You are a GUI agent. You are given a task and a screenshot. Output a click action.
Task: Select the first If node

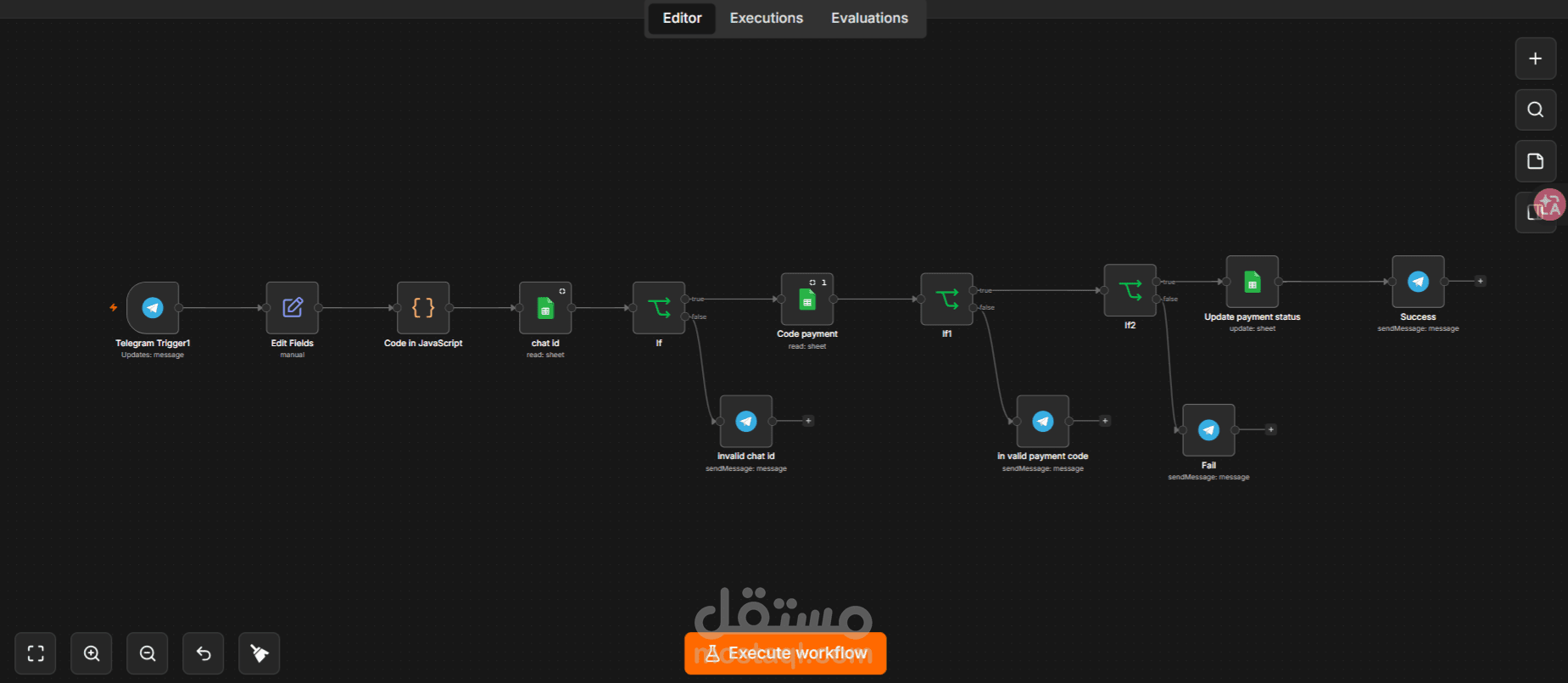pyautogui.click(x=659, y=307)
